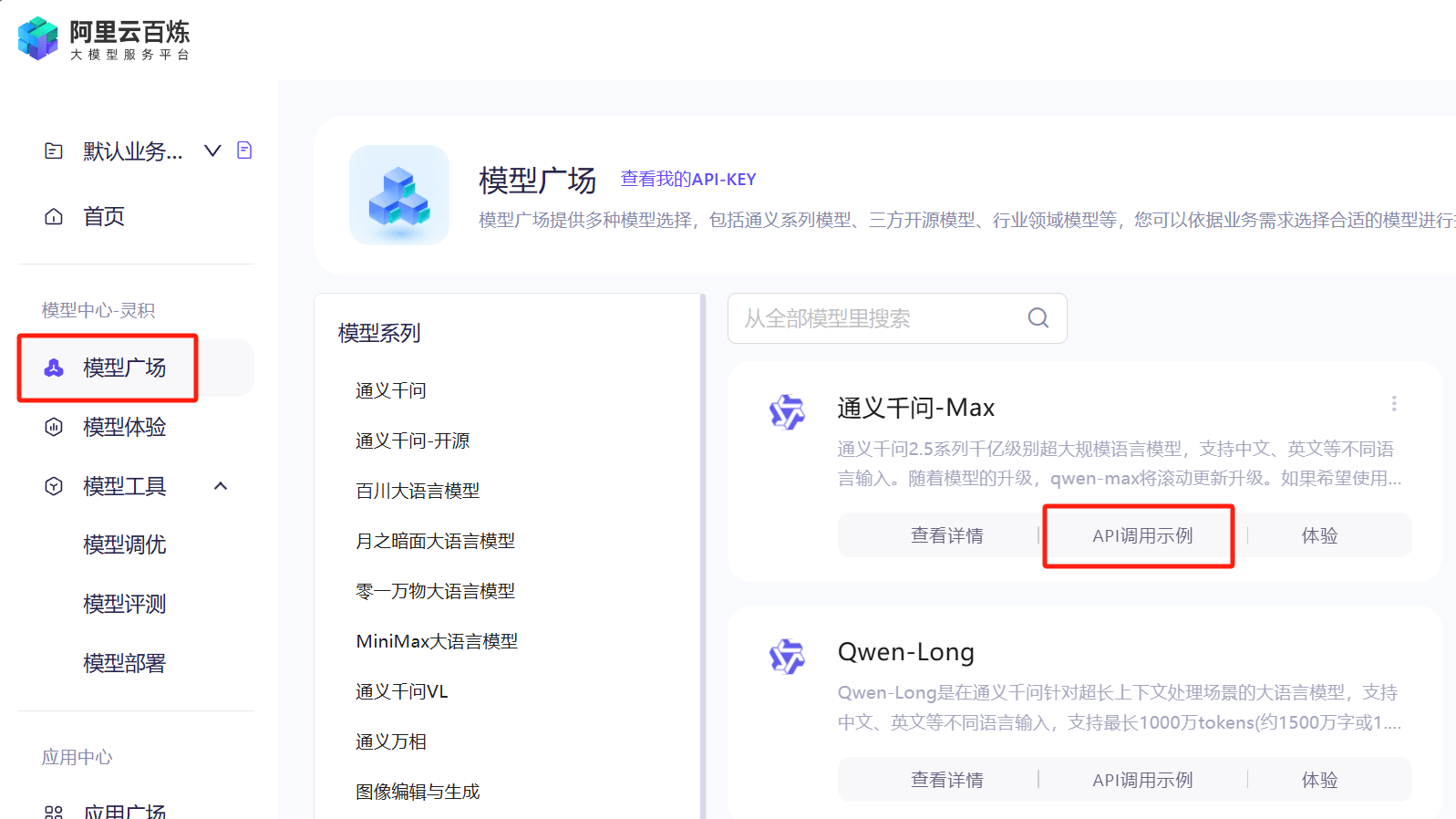Open 模型调优 under 模型工具

[125, 544]
